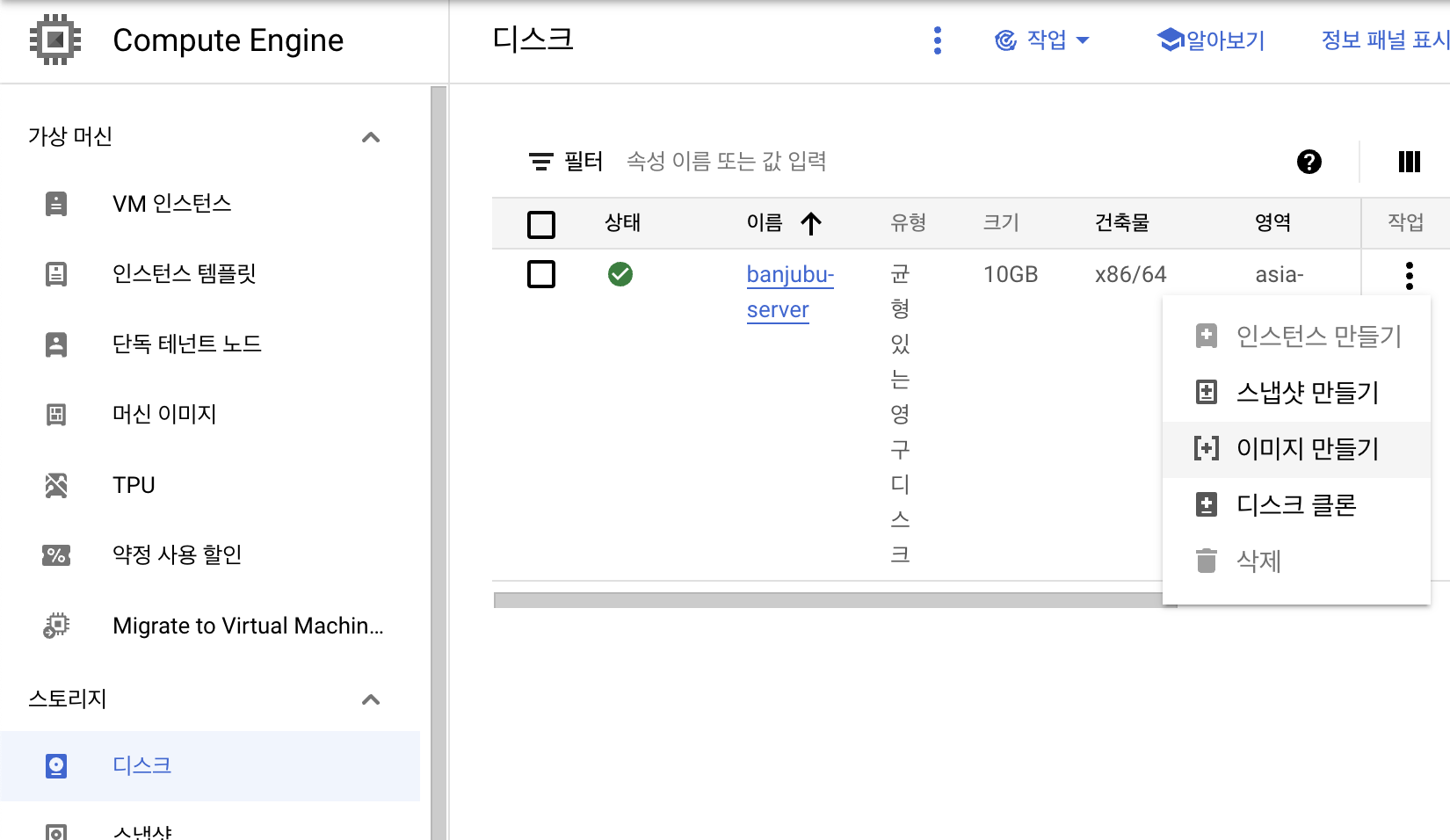
Task: Click the 삭제 trash can icon
Action: 1207,561
